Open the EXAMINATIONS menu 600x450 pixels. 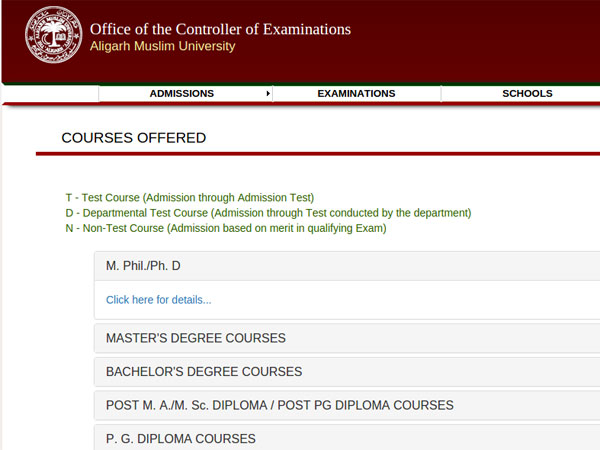coord(356,94)
